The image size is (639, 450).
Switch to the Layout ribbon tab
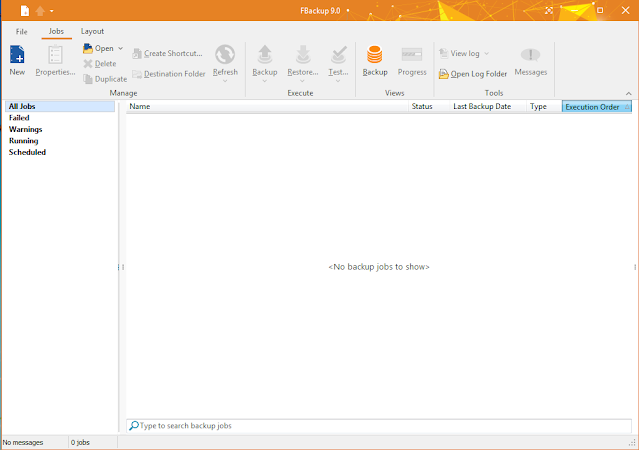(x=92, y=31)
